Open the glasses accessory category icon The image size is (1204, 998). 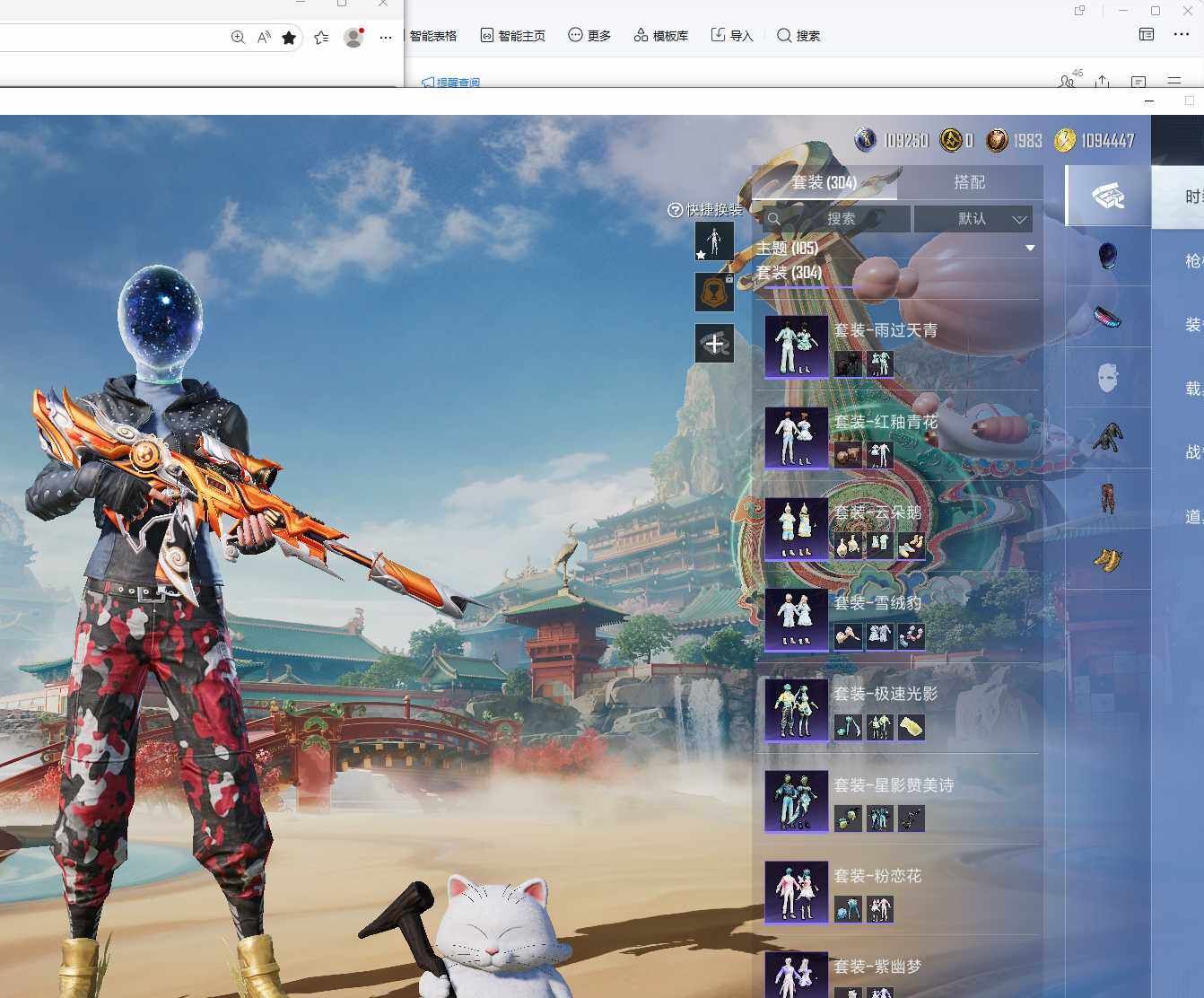[x=1108, y=317]
